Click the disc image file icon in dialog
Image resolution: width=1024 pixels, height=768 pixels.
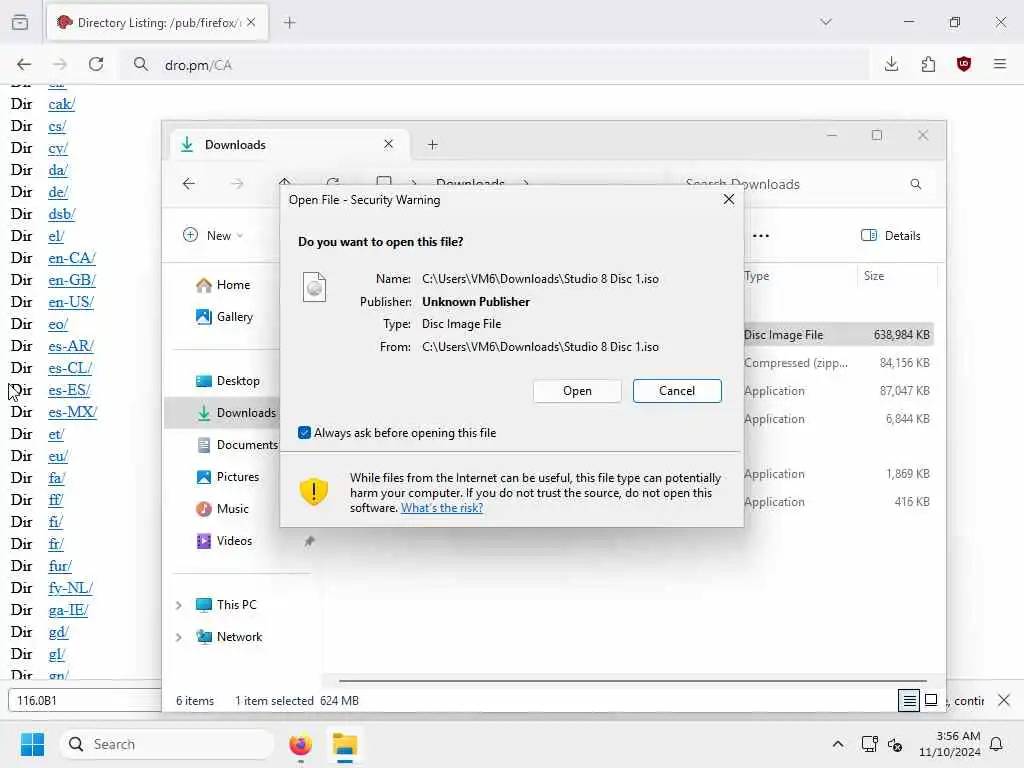click(x=314, y=287)
